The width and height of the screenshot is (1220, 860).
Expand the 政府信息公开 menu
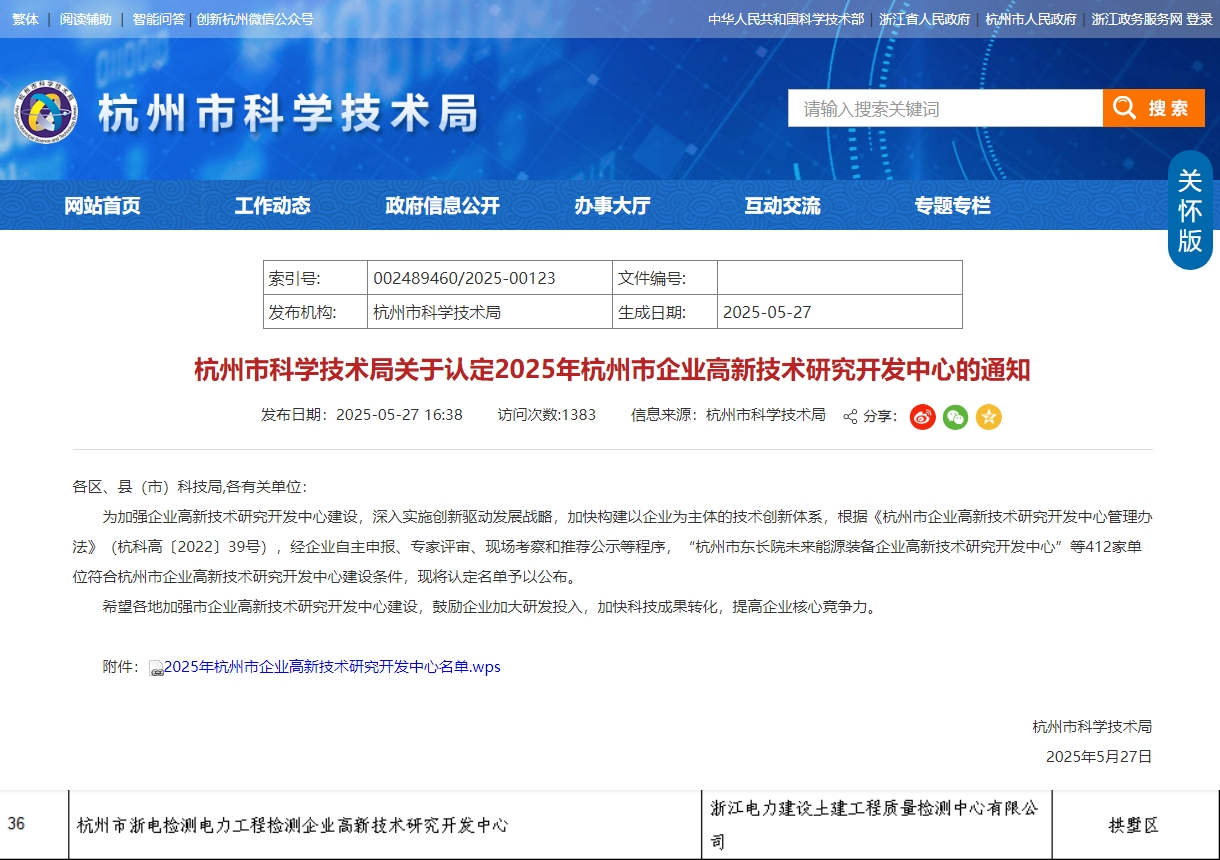pos(442,206)
